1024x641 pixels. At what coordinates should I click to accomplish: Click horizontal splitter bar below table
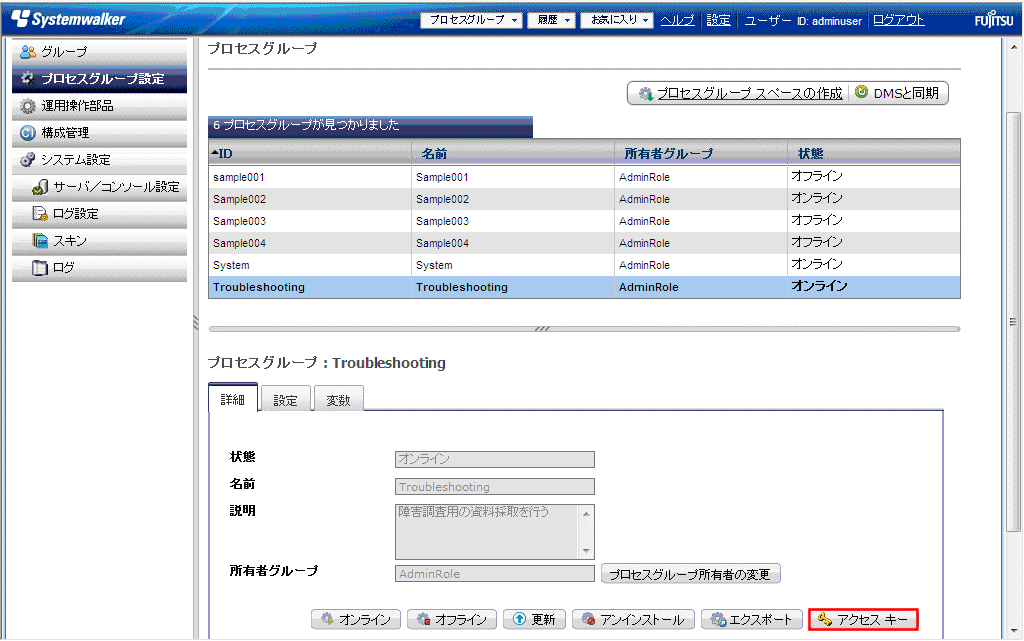coord(584,328)
